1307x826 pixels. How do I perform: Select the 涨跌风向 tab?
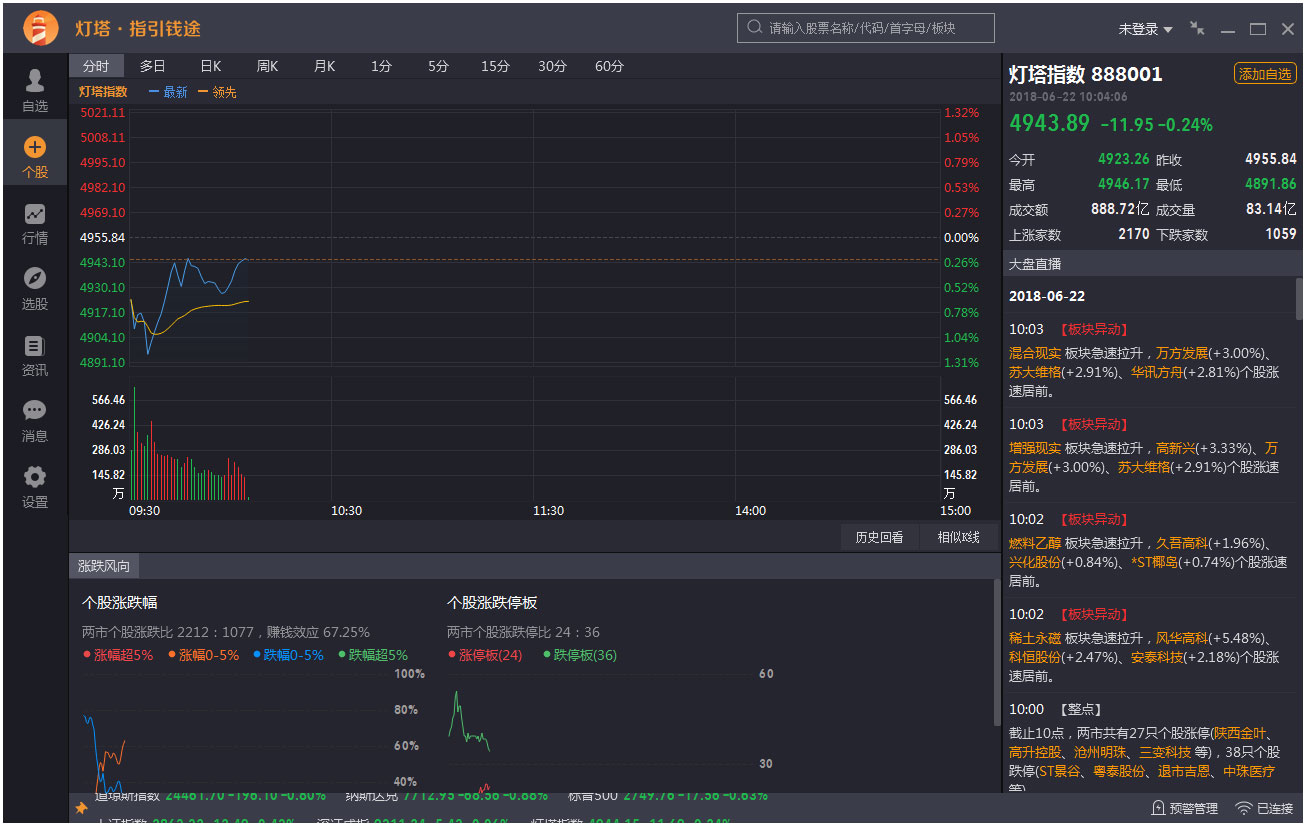pyautogui.click(x=104, y=566)
